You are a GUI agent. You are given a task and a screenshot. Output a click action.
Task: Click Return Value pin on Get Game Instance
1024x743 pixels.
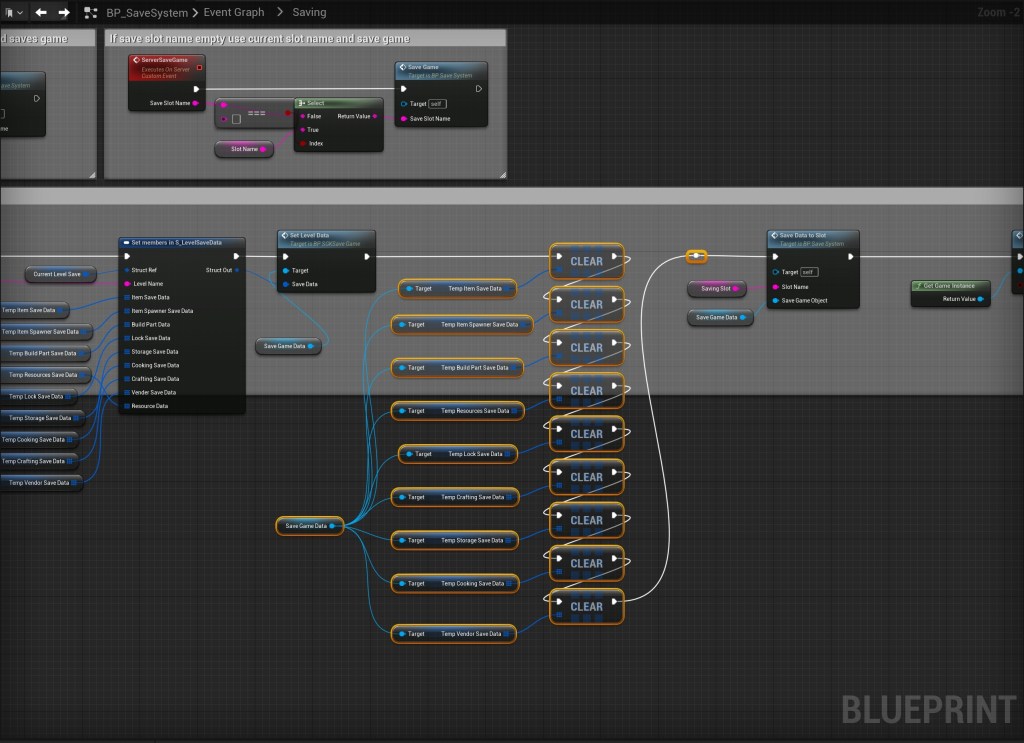click(x=980, y=299)
